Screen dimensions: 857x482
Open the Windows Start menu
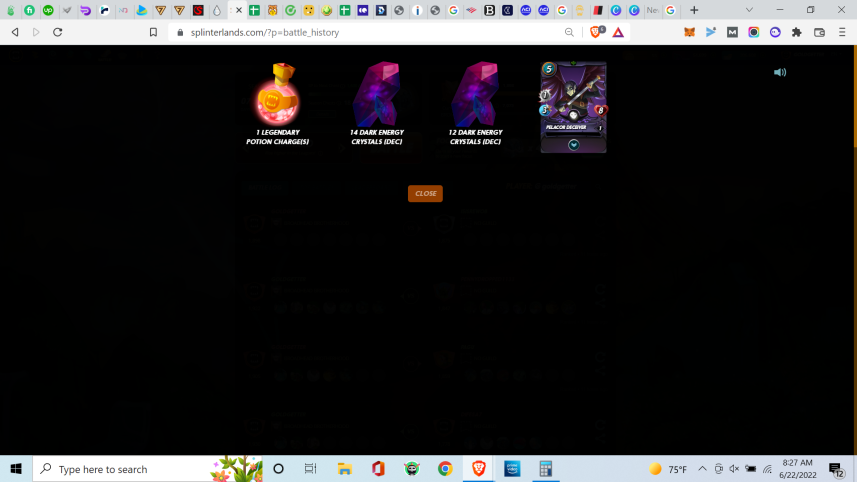[16, 469]
